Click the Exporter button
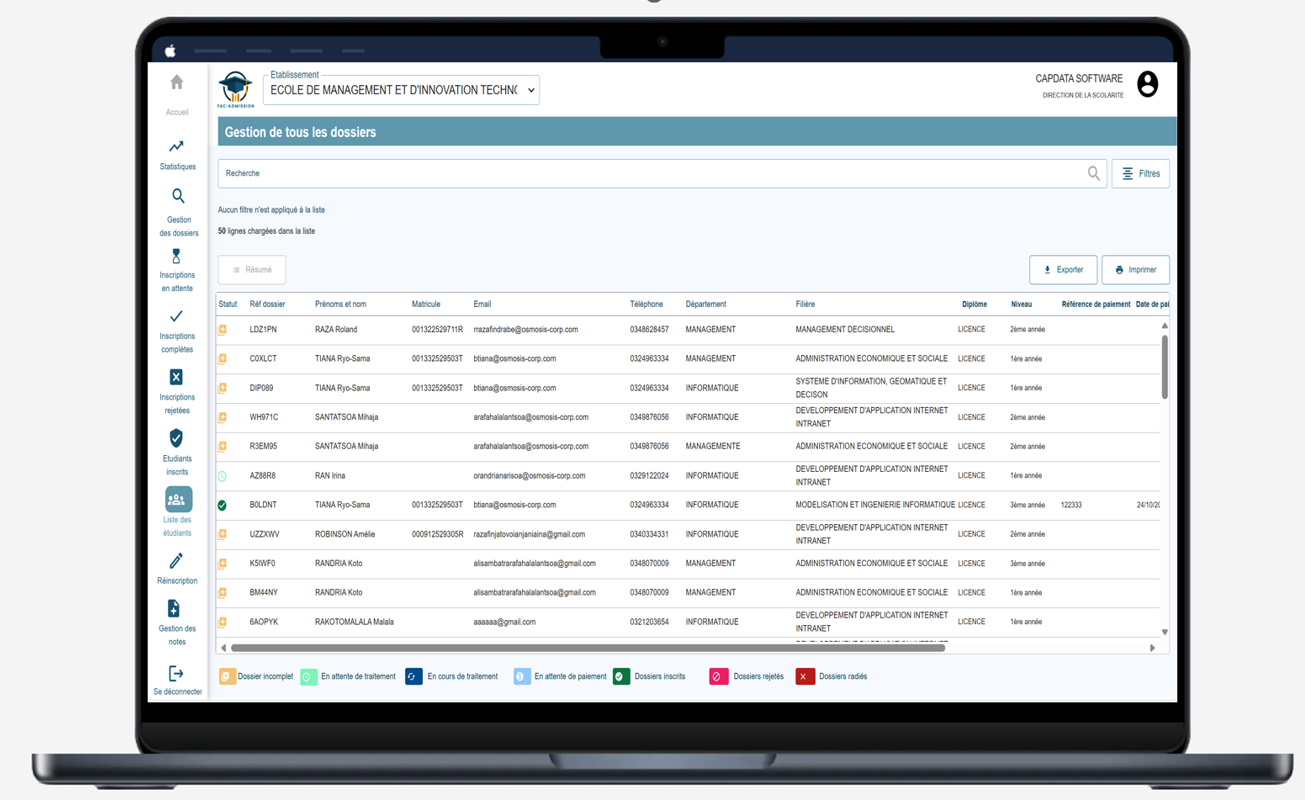The height and width of the screenshot is (800, 1305). (1063, 270)
